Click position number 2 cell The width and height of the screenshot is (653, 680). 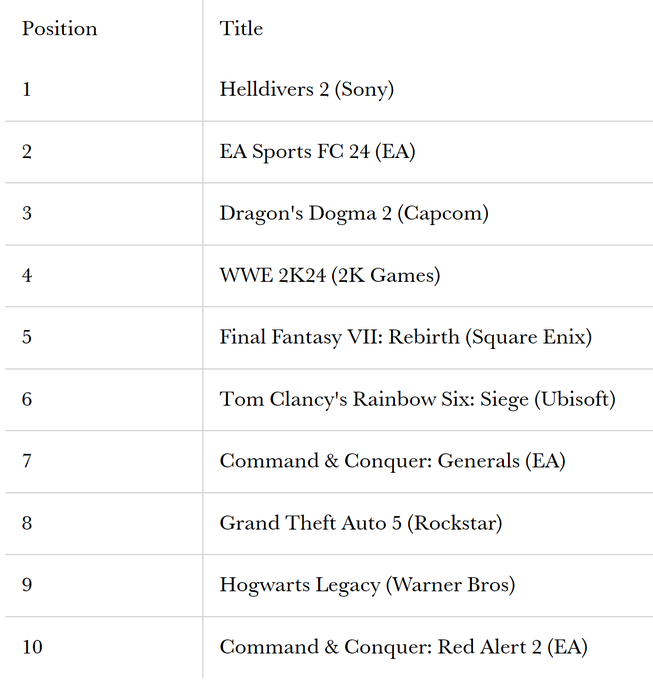27,152
